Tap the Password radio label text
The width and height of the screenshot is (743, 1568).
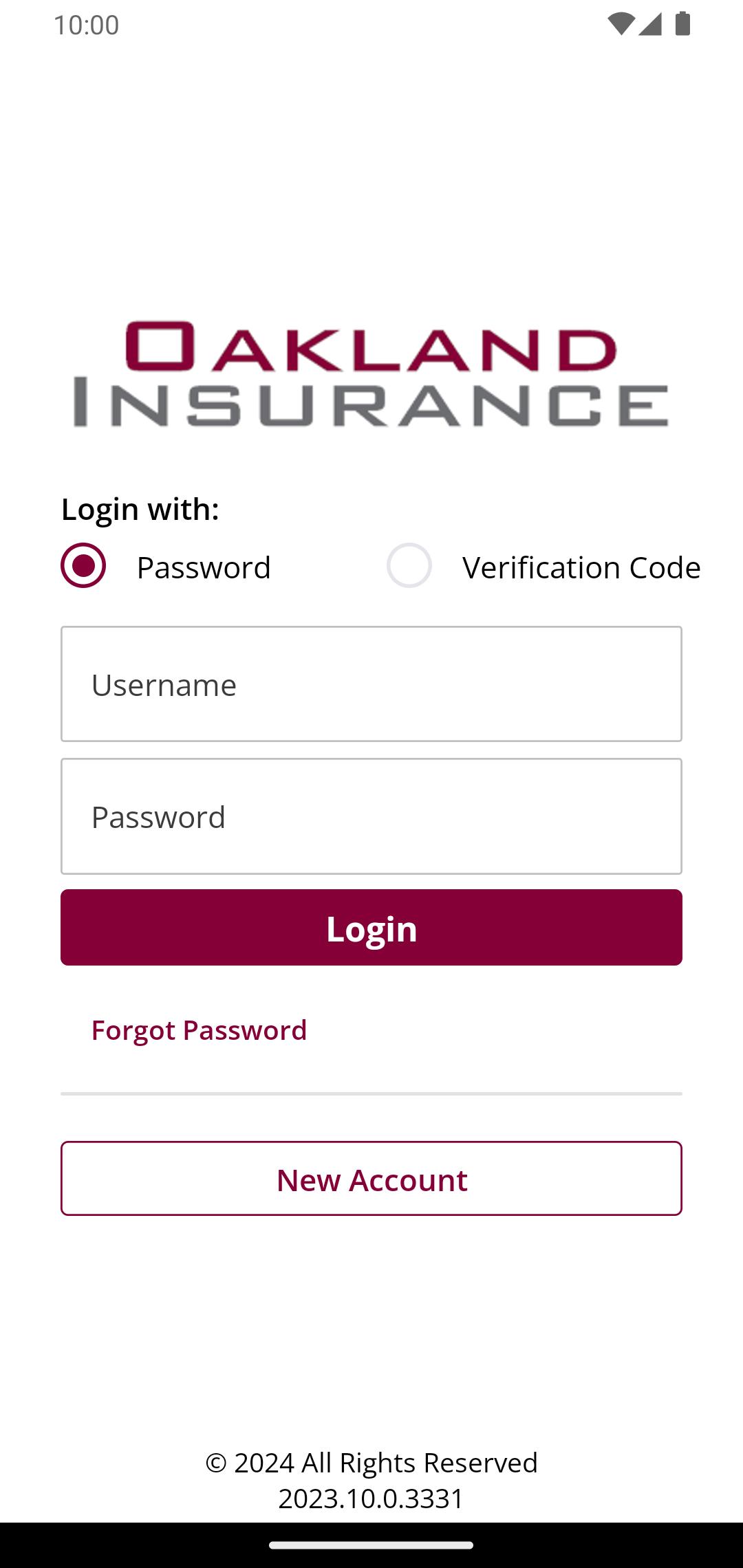pyautogui.click(x=204, y=568)
